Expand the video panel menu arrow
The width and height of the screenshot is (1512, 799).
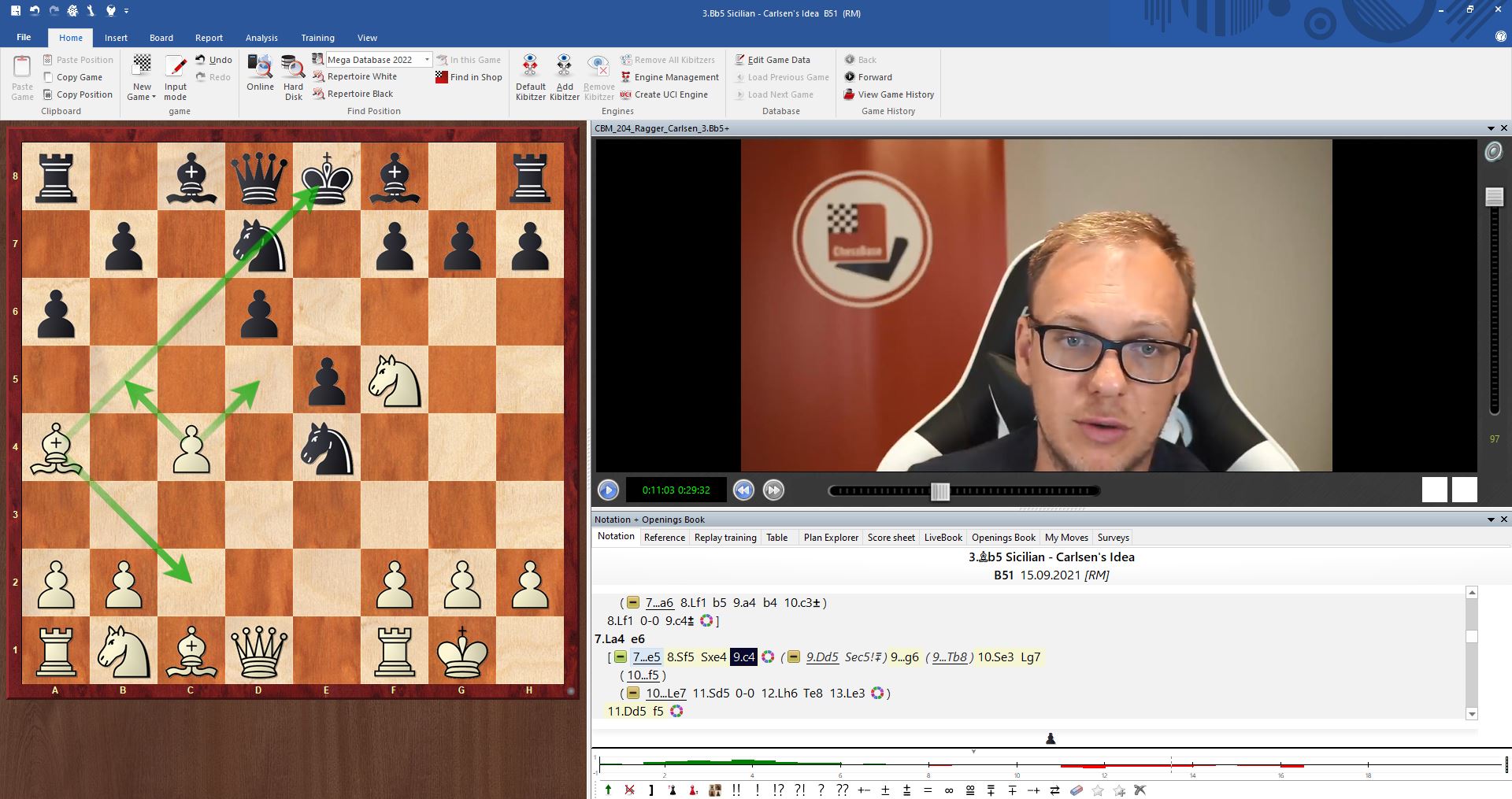point(1490,128)
